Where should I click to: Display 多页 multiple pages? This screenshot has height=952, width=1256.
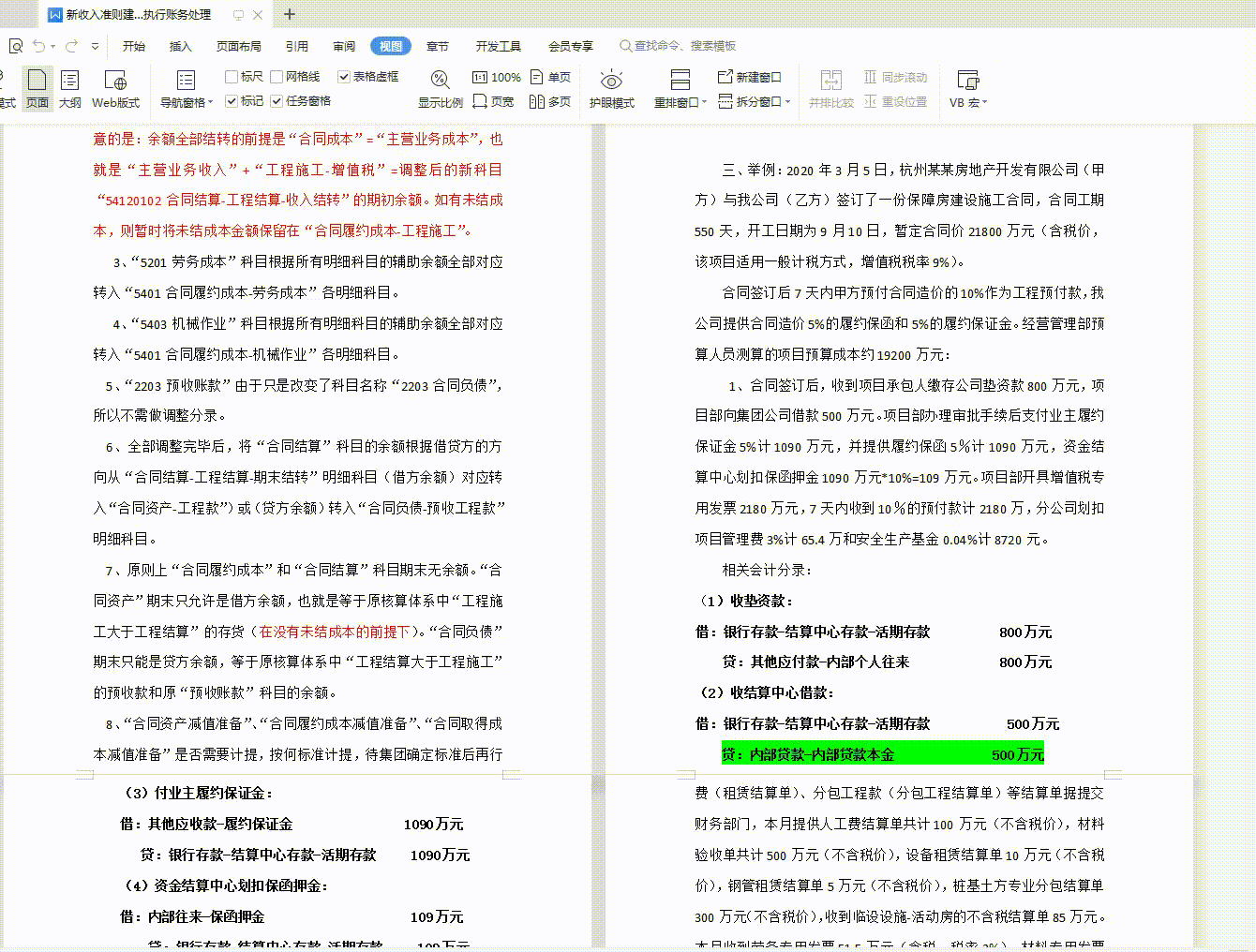[551, 102]
